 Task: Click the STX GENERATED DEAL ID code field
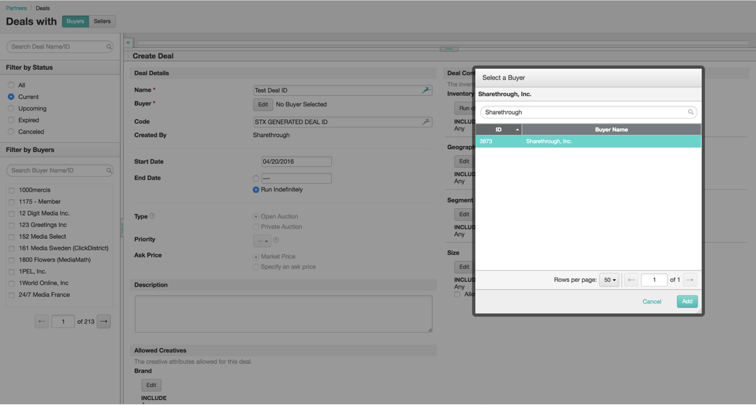[342, 122]
